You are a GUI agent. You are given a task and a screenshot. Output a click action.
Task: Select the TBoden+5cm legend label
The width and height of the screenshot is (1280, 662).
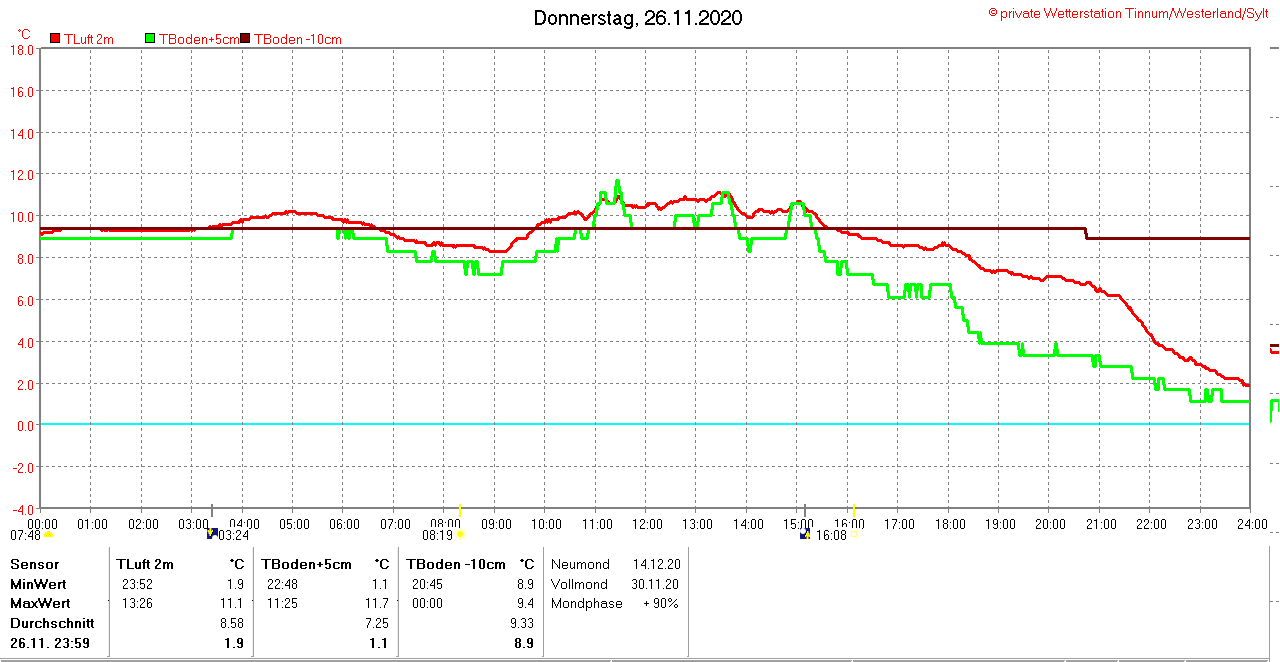click(199, 39)
